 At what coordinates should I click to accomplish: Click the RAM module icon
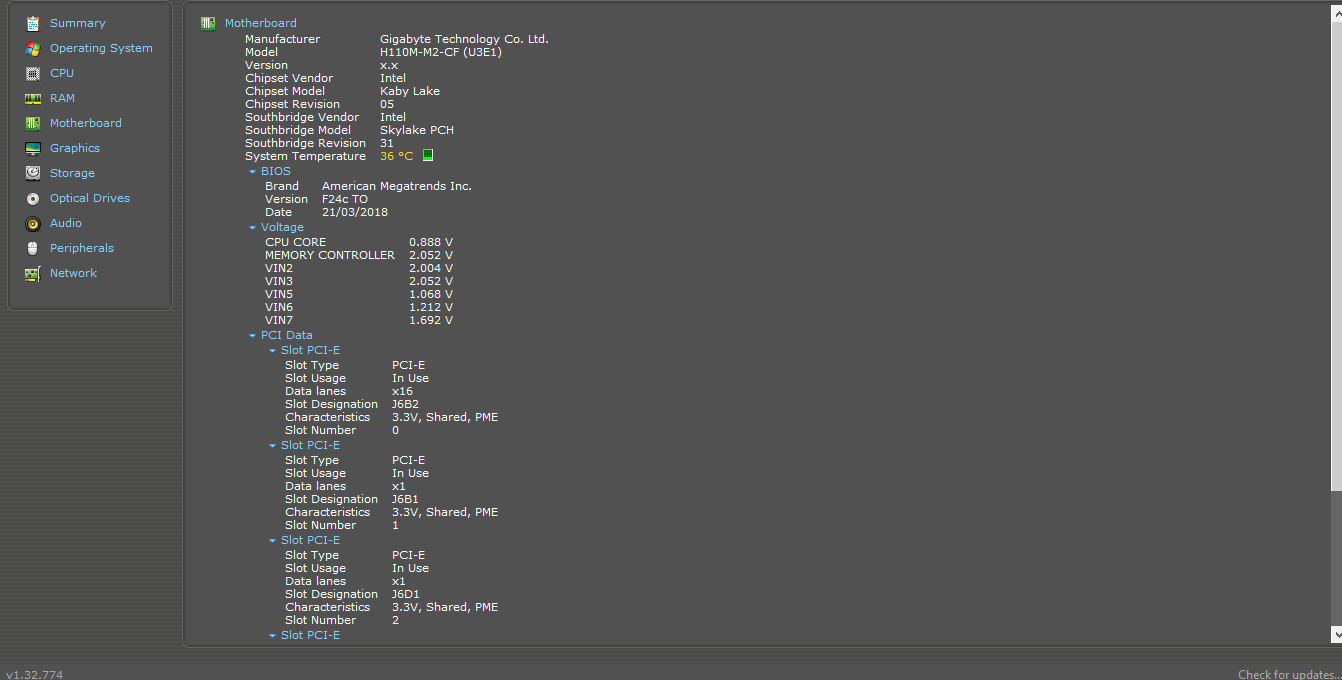[33, 98]
